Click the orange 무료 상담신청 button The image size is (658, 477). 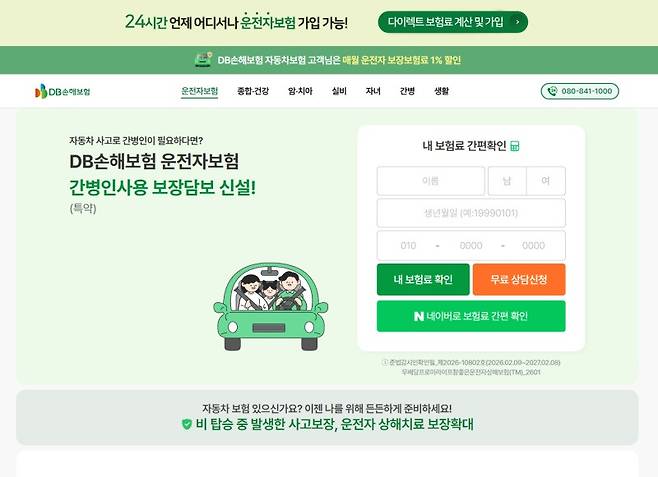coord(519,279)
